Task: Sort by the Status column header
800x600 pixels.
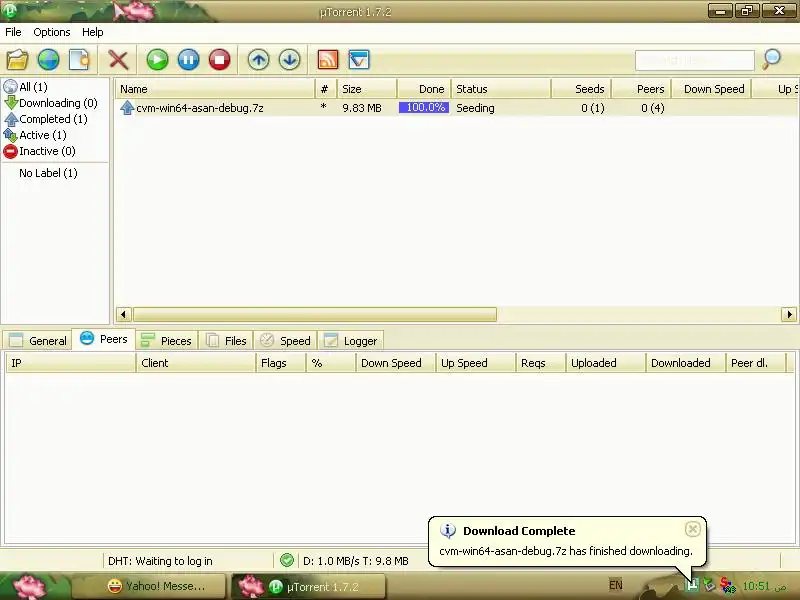Action: pos(501,89)
